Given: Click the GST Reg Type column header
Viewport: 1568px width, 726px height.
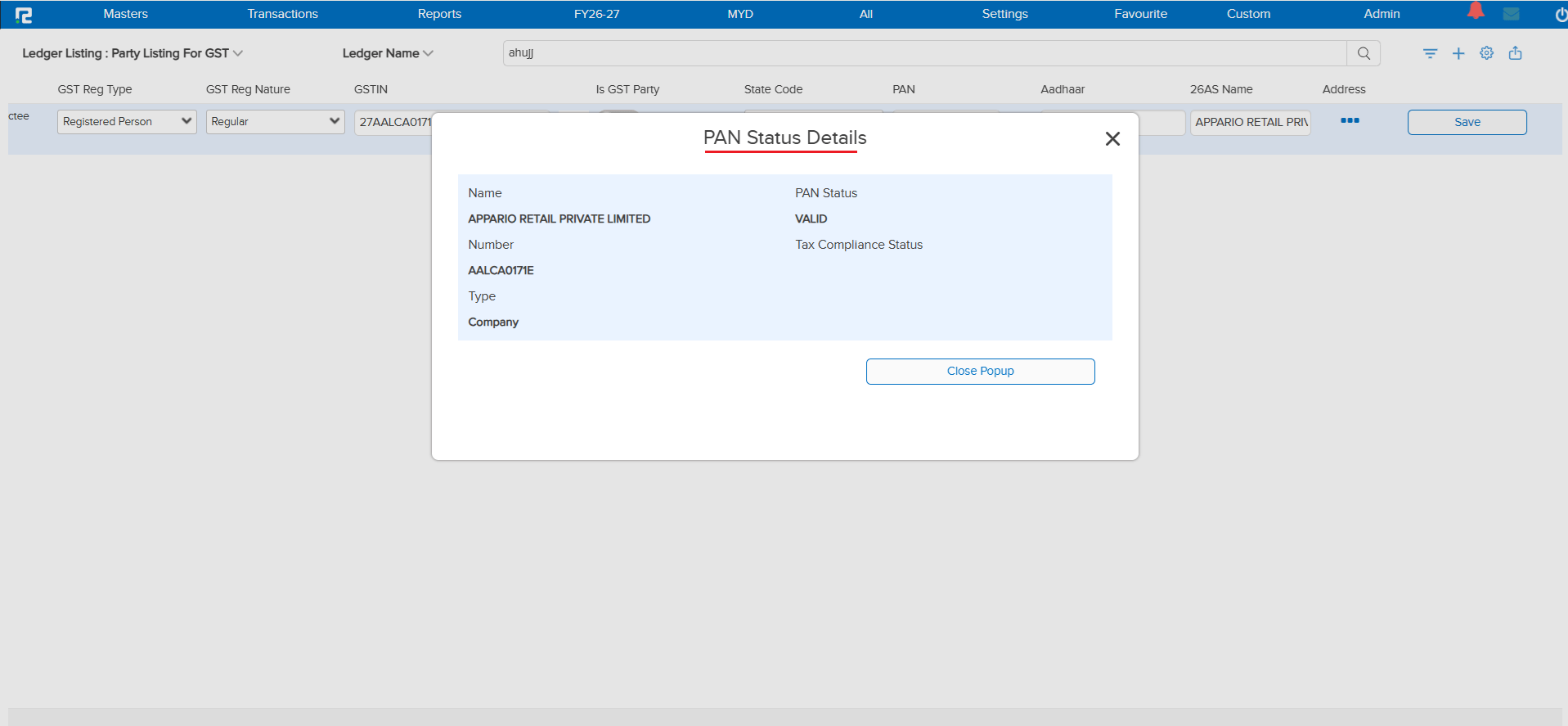Looking at the screenshot, I should pos(95,89).
